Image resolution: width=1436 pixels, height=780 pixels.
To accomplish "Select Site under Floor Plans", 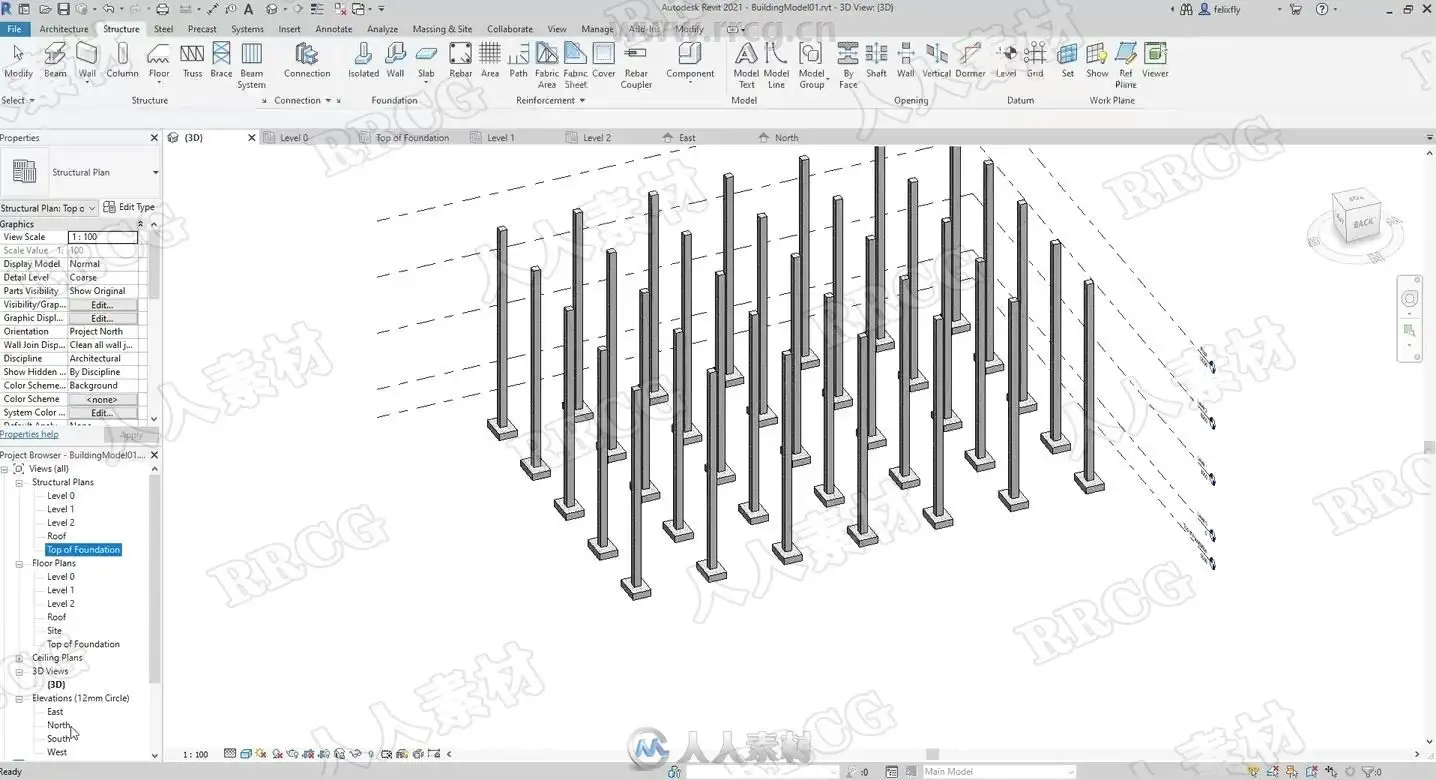I will point(55,631).
